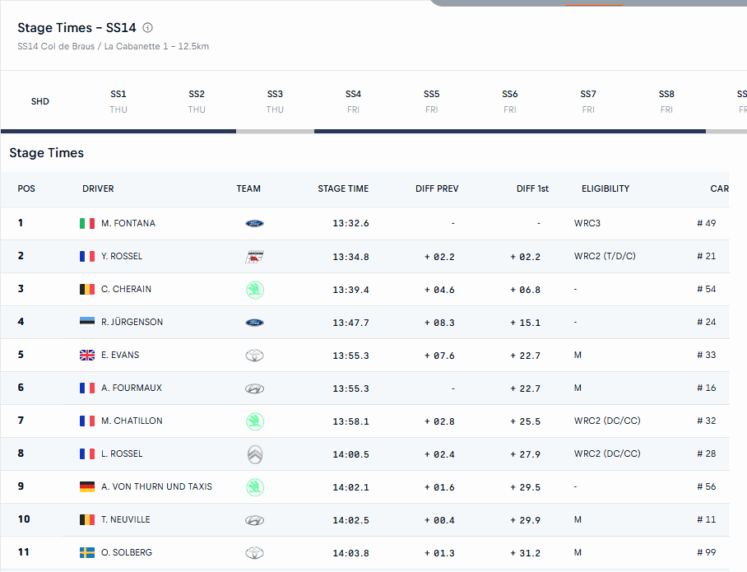Click the Italian flag next to M. Fontana

(87, 224)
